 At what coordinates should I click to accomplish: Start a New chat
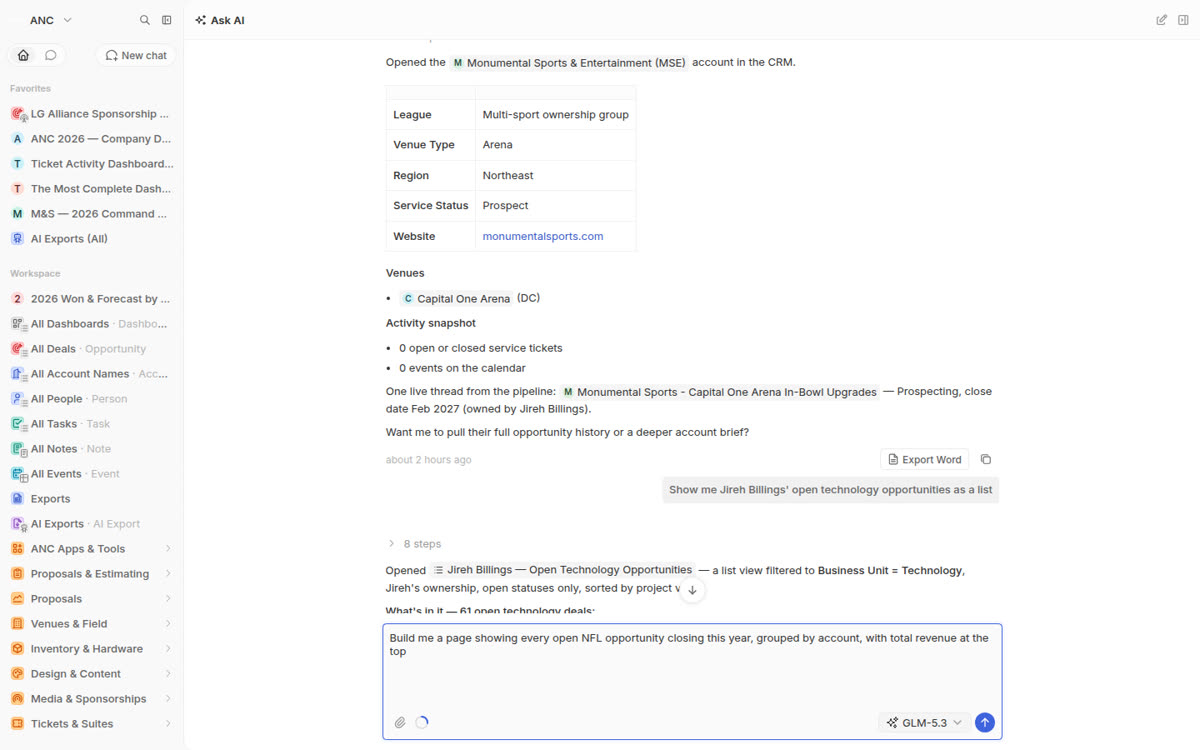click(136, 55)
